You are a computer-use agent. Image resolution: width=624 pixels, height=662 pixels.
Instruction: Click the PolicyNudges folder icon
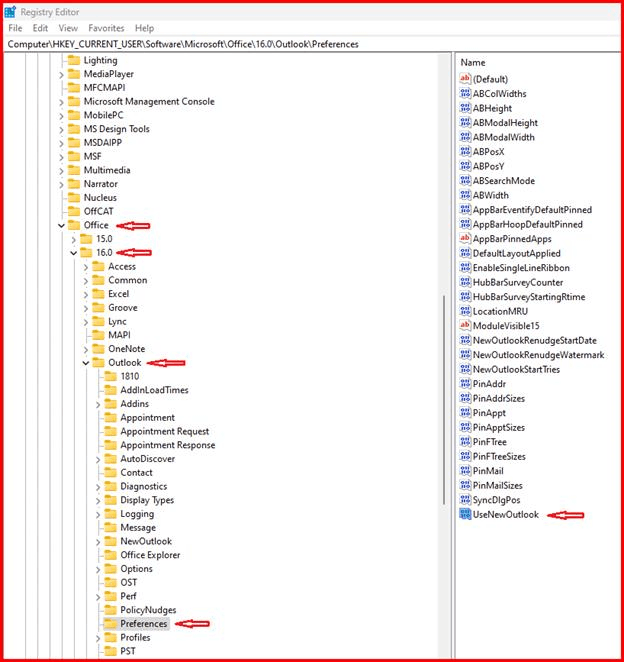point(111,610)
